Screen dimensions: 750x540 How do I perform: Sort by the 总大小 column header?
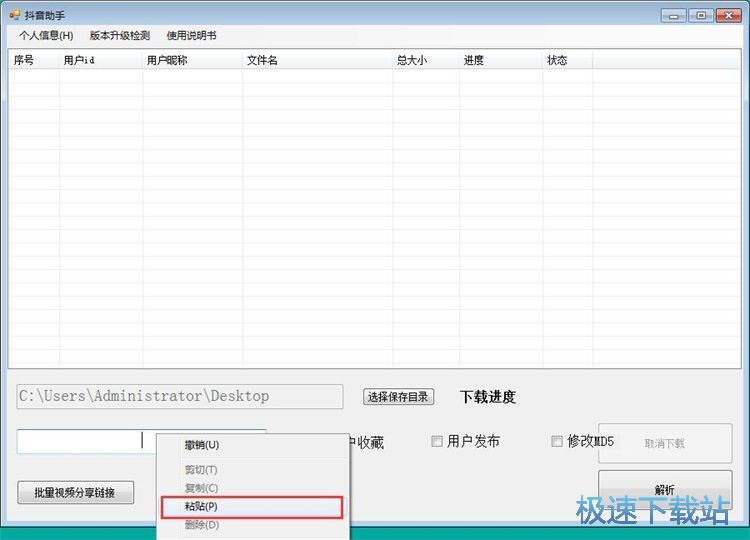coord(426,60)
